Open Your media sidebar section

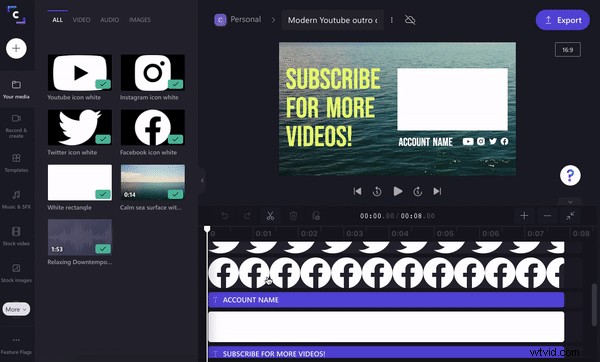(16, 89)
